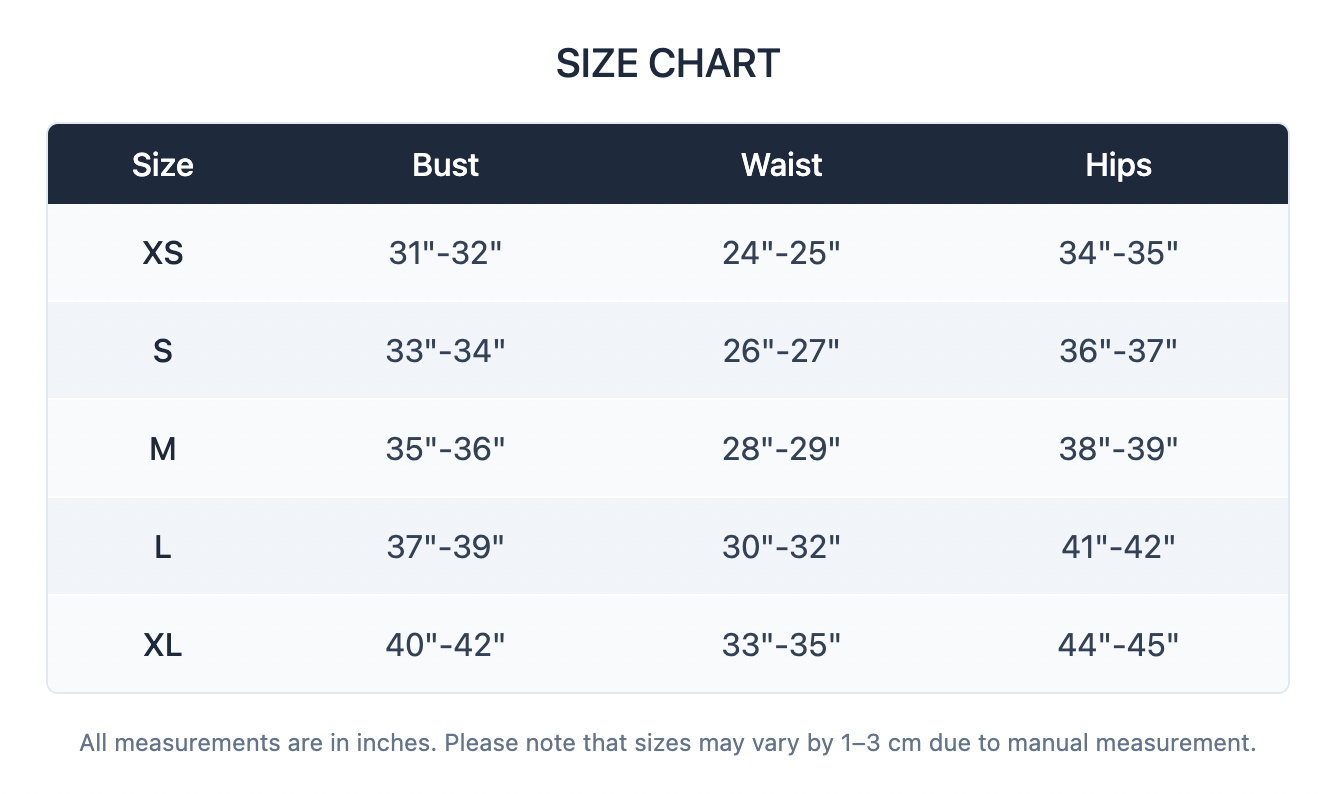This screenshot has height=794, width=1320.
Task: Click the Bust column header
Action: pyautogui.click(x=445, y=165)
